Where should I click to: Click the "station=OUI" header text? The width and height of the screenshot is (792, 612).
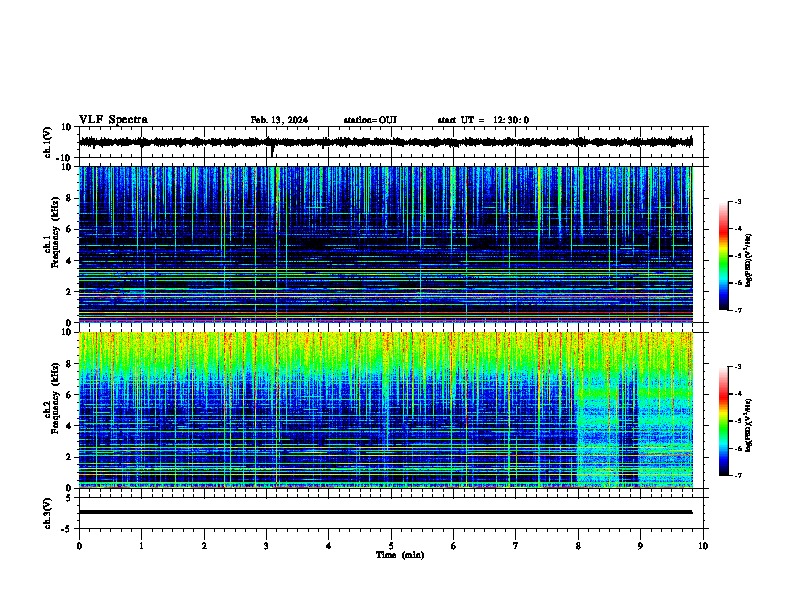click(370, 120)
